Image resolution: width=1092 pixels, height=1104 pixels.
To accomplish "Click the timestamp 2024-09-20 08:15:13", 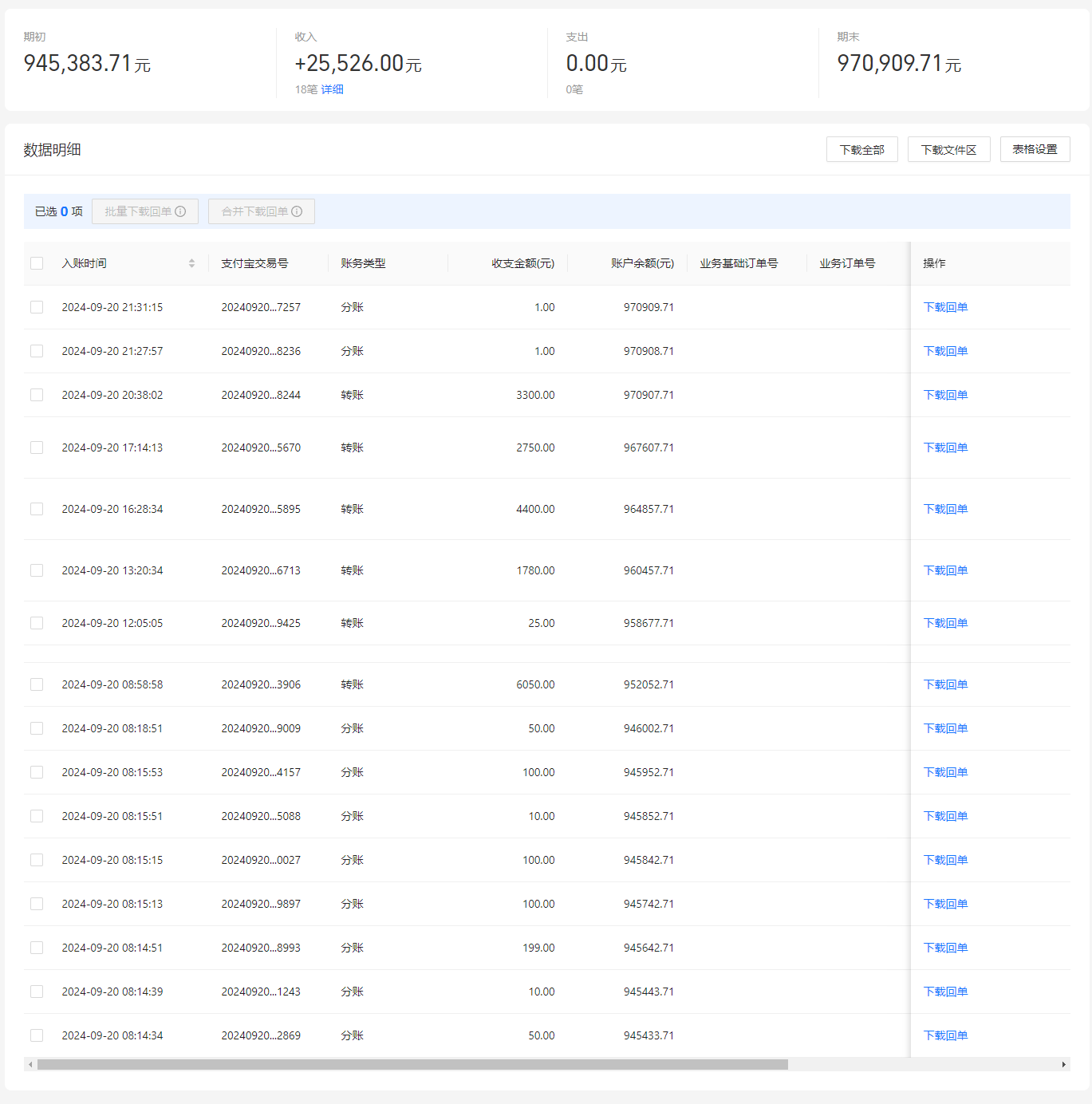I will tap(112, 904).
